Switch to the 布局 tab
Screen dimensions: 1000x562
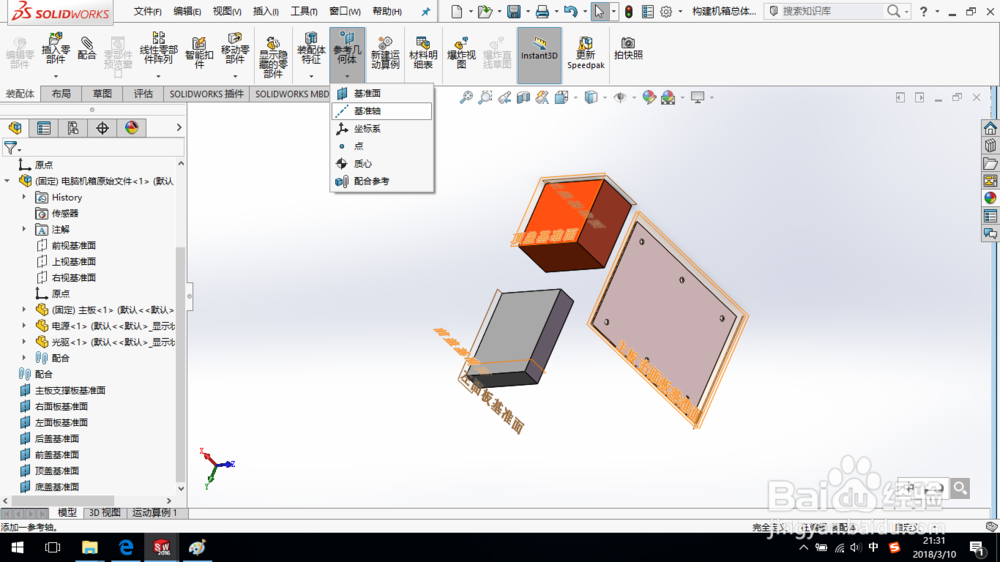tap(61, 94)
